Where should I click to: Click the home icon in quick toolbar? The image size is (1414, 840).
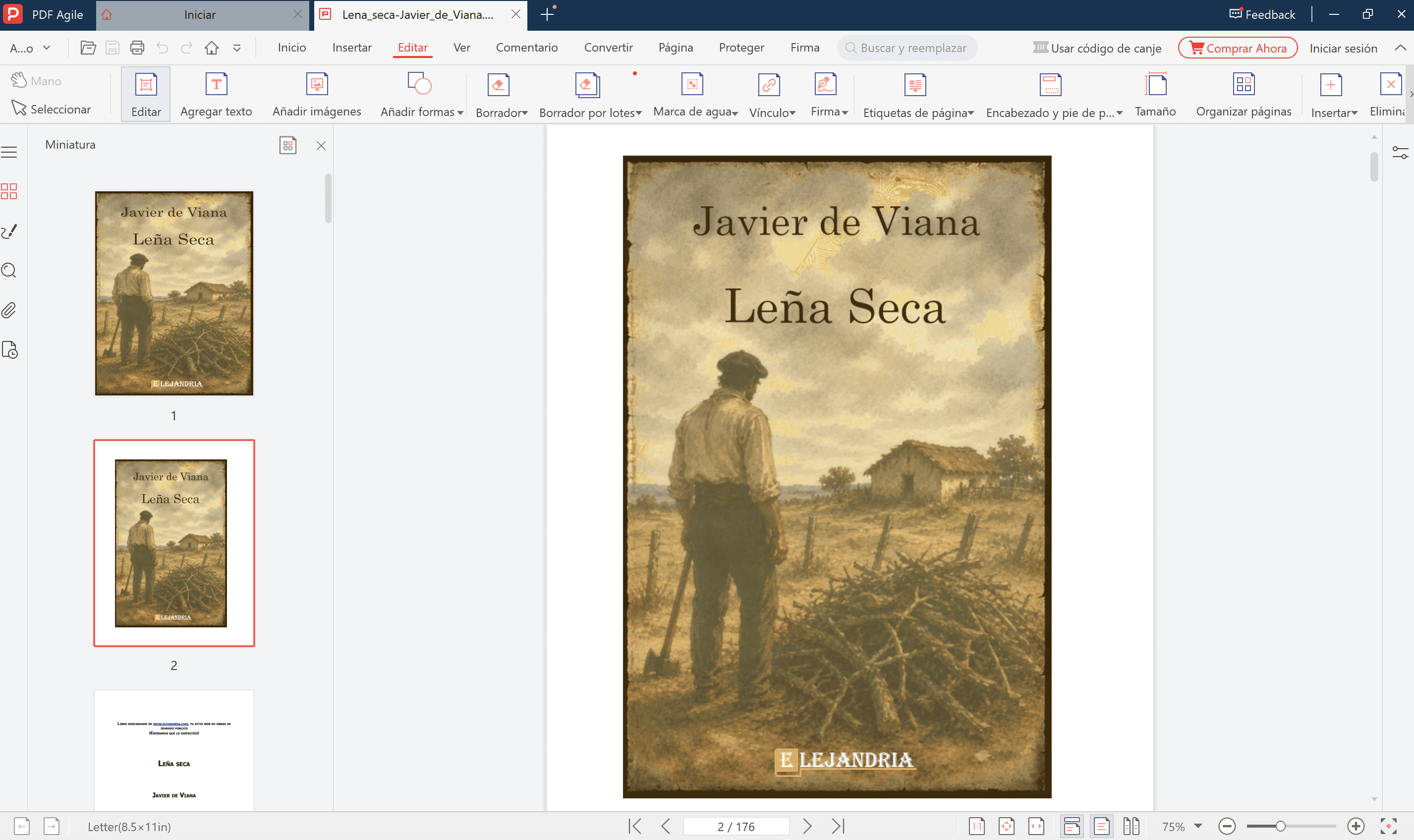[212, 48]
